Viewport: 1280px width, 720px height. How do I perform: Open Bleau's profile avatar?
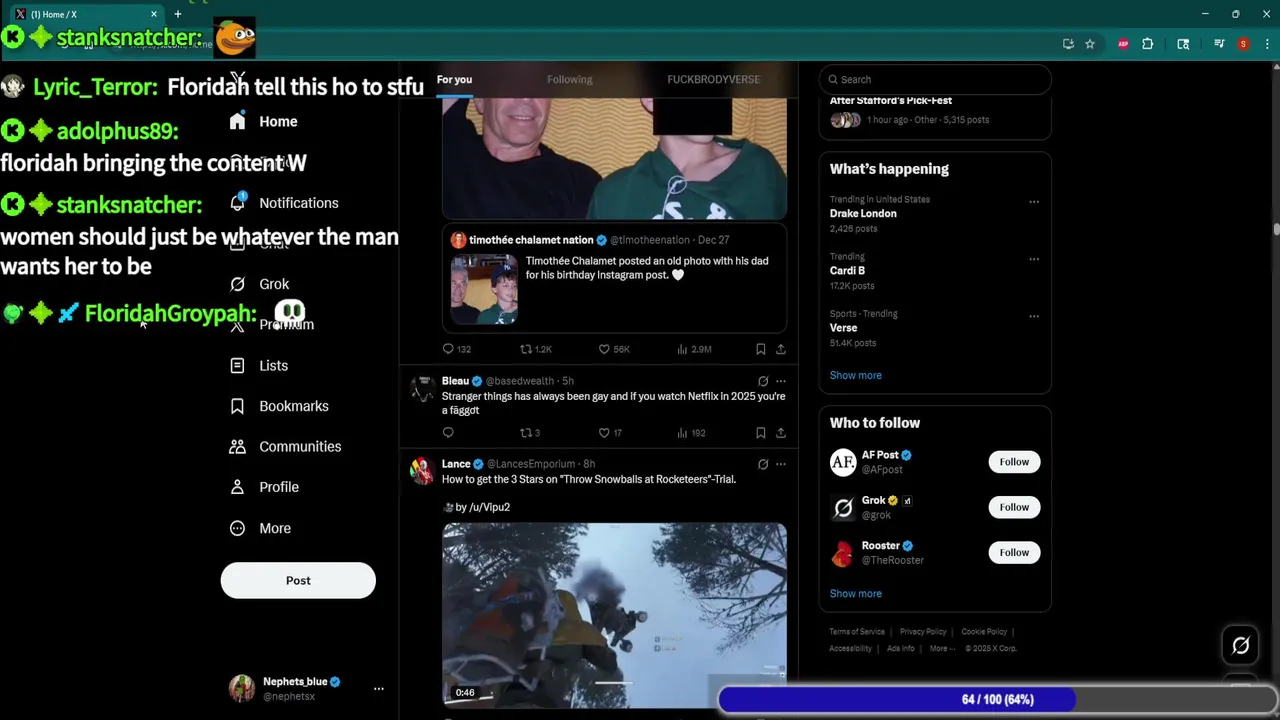(x=422, y=388)
